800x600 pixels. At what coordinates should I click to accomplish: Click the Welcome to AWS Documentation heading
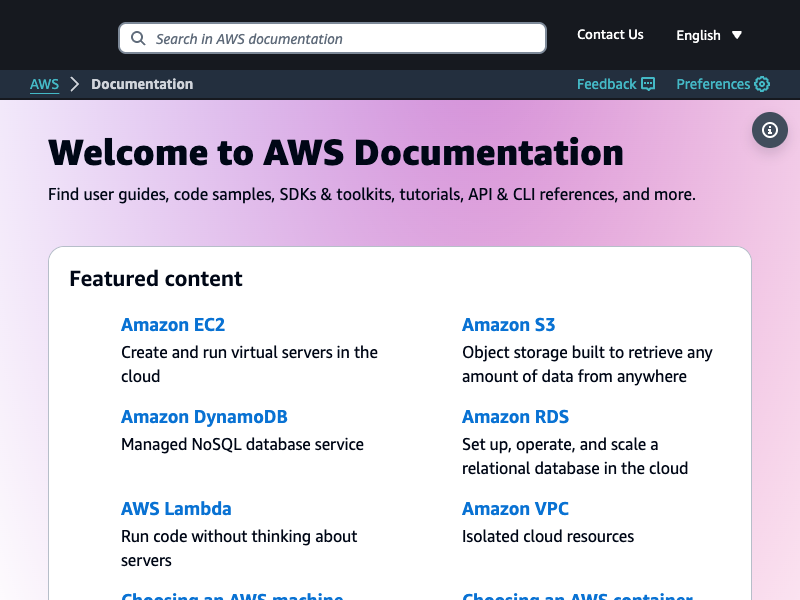pos(336,153)
